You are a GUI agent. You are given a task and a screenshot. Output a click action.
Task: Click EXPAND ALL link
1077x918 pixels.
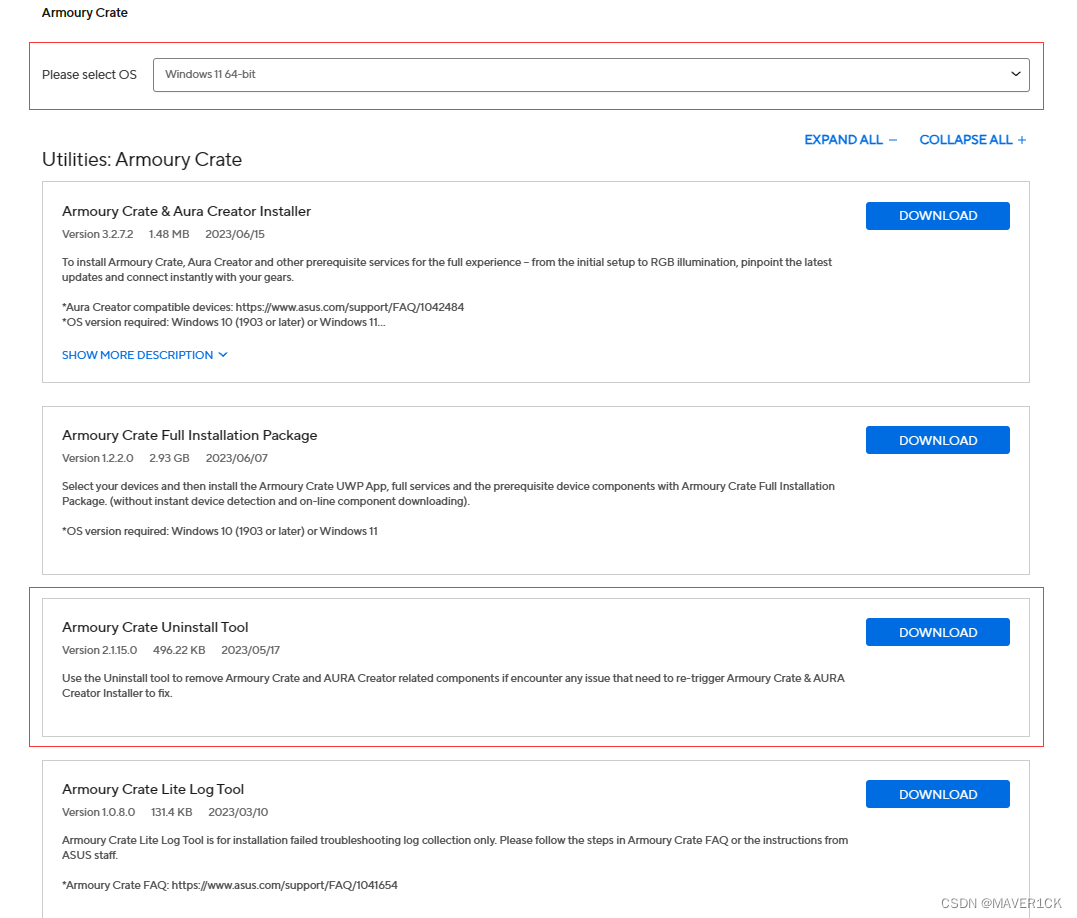(x=850, y=140)
